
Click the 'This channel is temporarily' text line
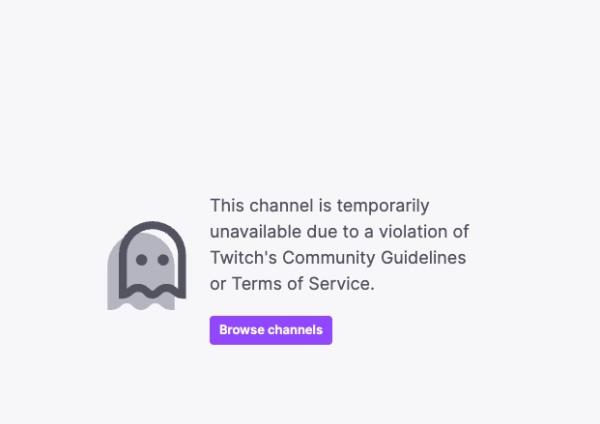coord(320,206)
